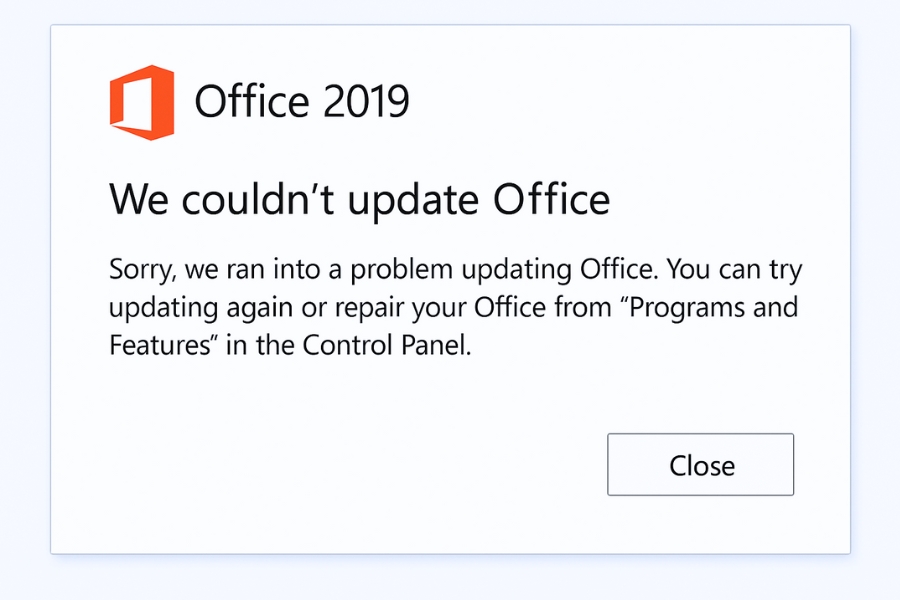Click the 'Office 2019' product label
This screenshot has width=900, height=600.
pyautogui.click(x=303, y=102)
